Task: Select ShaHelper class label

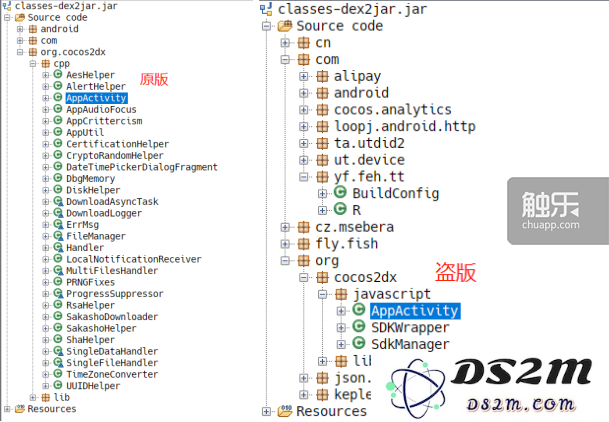Action: 90,340
